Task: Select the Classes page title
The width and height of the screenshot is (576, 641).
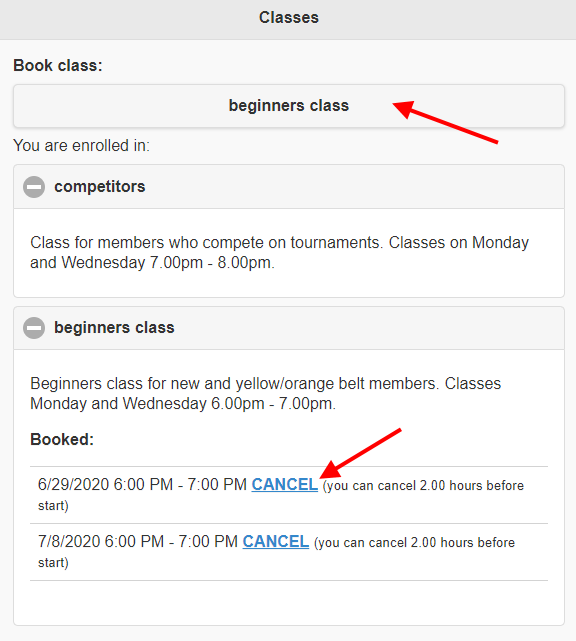Action: tap(289, 18)
